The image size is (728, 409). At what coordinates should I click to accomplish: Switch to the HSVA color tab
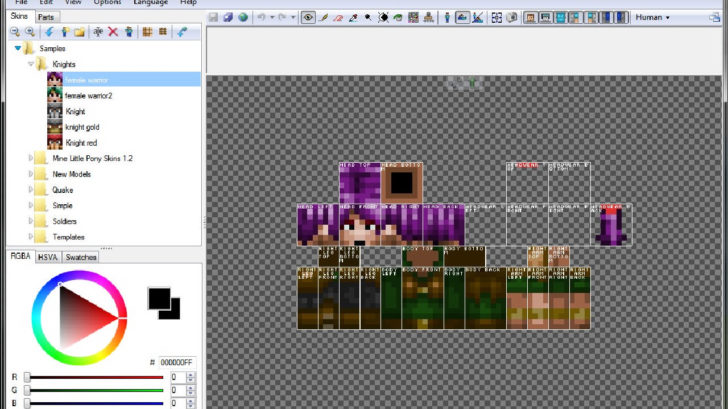pyautogui.click(x=48, y=257)
